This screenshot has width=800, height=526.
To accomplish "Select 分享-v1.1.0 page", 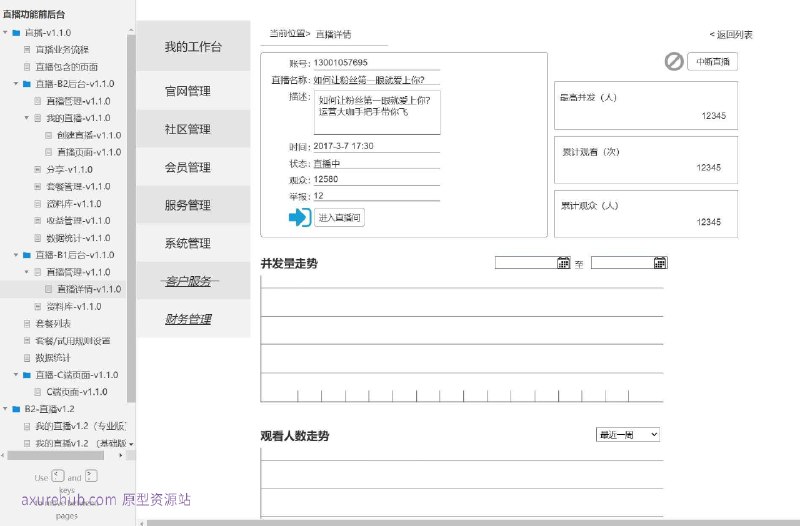I will click(69, 169).
